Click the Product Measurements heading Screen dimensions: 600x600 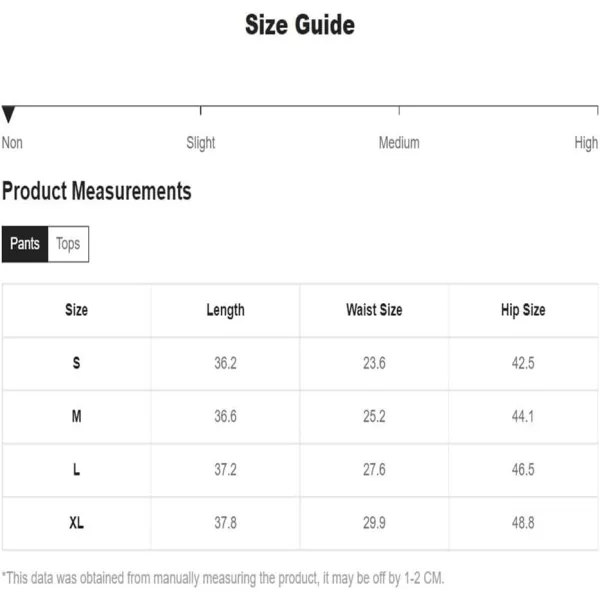97,191
